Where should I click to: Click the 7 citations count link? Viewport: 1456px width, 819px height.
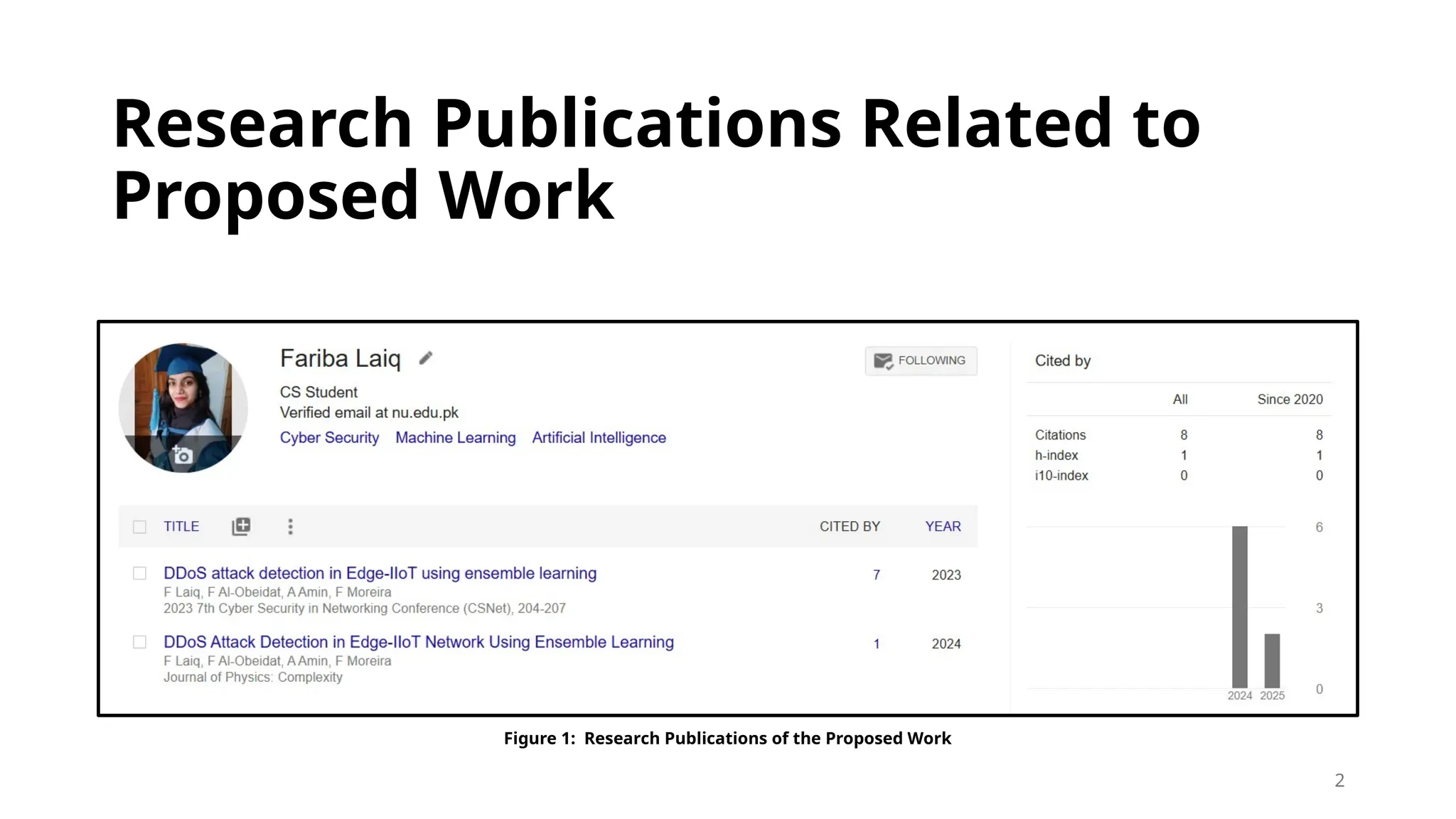pyautogui.click(x=877, y=575)
